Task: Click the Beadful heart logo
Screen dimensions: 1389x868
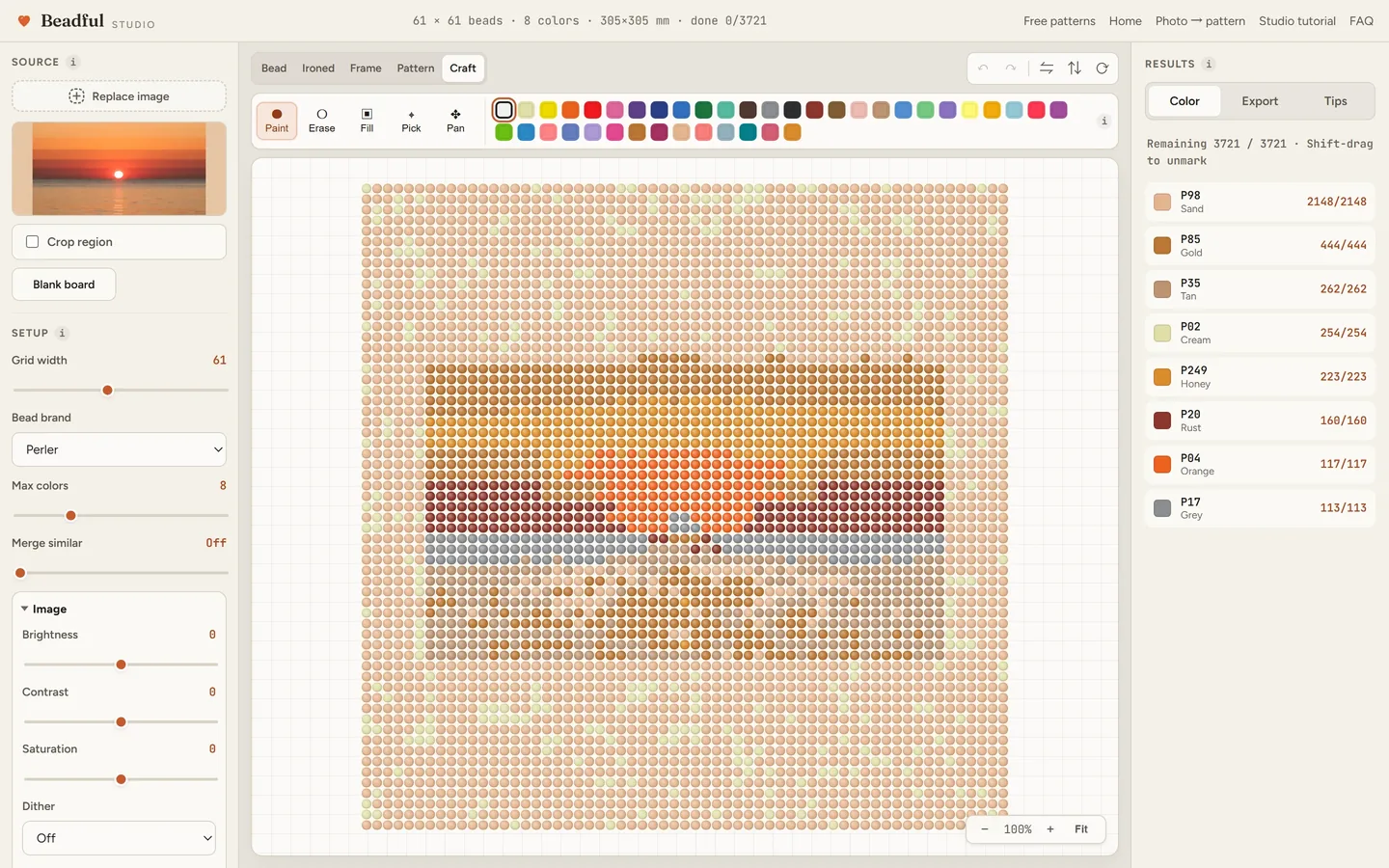Action: pos(24,21)
